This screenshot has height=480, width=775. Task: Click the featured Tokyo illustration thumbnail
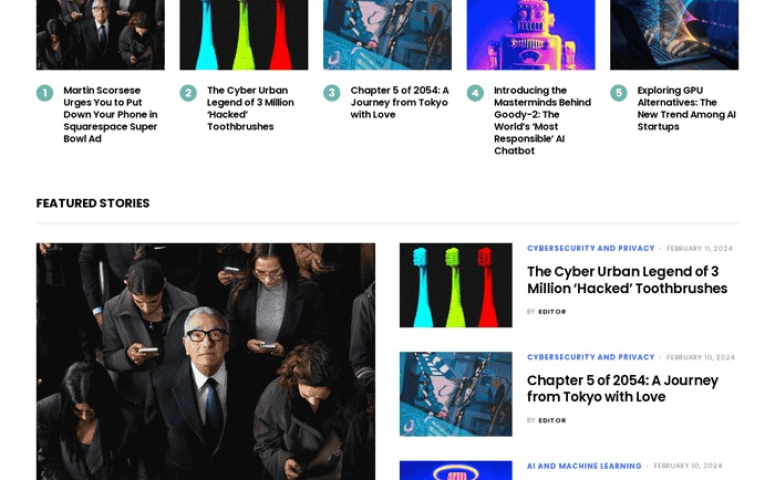(456, 394)
